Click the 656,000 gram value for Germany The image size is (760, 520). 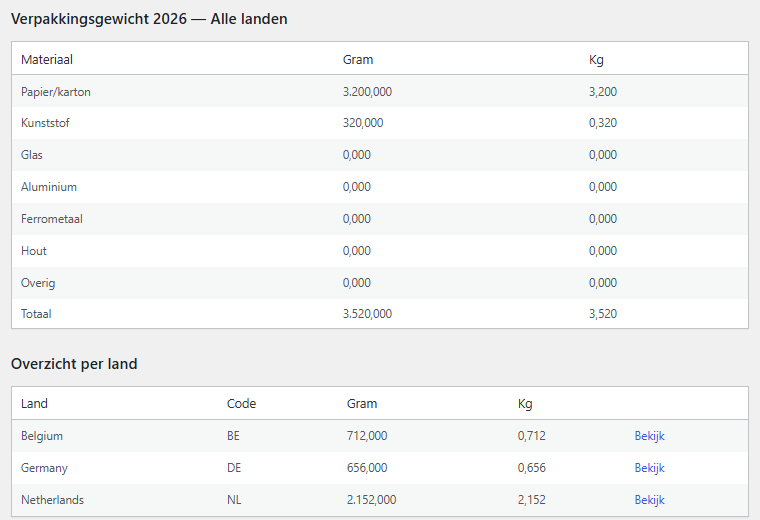click(366, 468)
